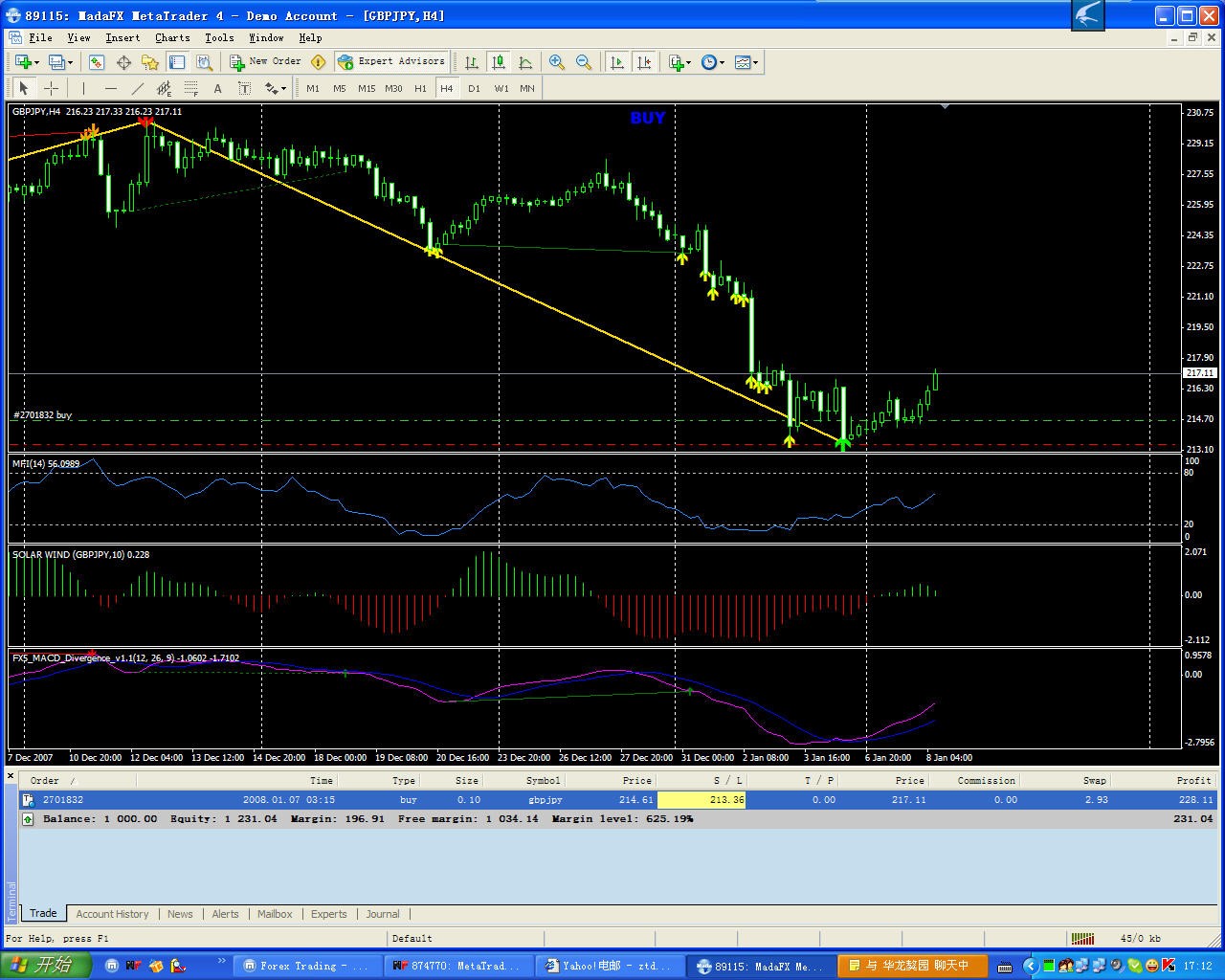Open the periodicity clock dropdown

click(712, 62)
